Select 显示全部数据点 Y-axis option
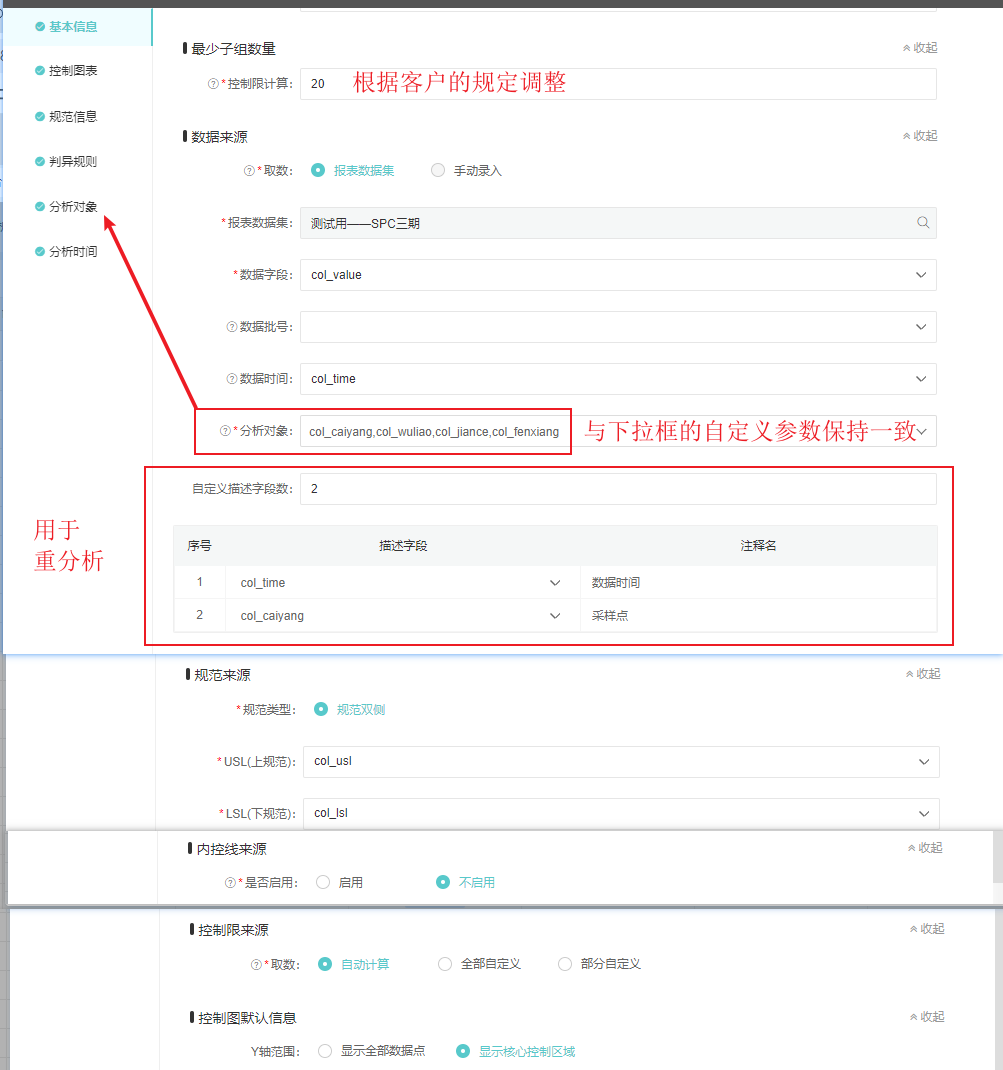The height and width of the screenshot is (1070, 1003). click(325, 1051)
